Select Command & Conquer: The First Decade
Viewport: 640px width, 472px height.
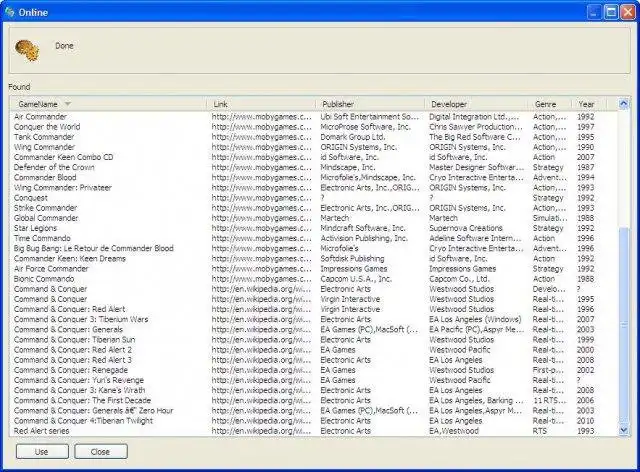(x=313, y=401)
